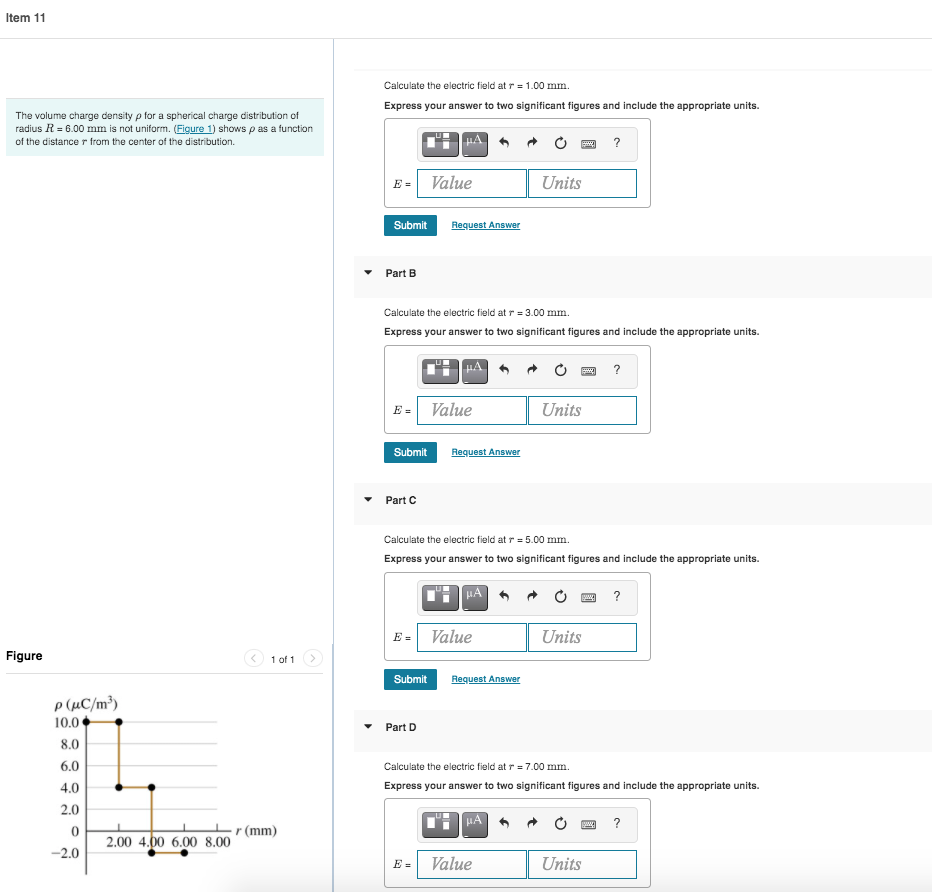Request Answer for Part B
Image resolution: width=932 pixels, height=892 pixels.
pyautogui.click(x=486, y=452)
